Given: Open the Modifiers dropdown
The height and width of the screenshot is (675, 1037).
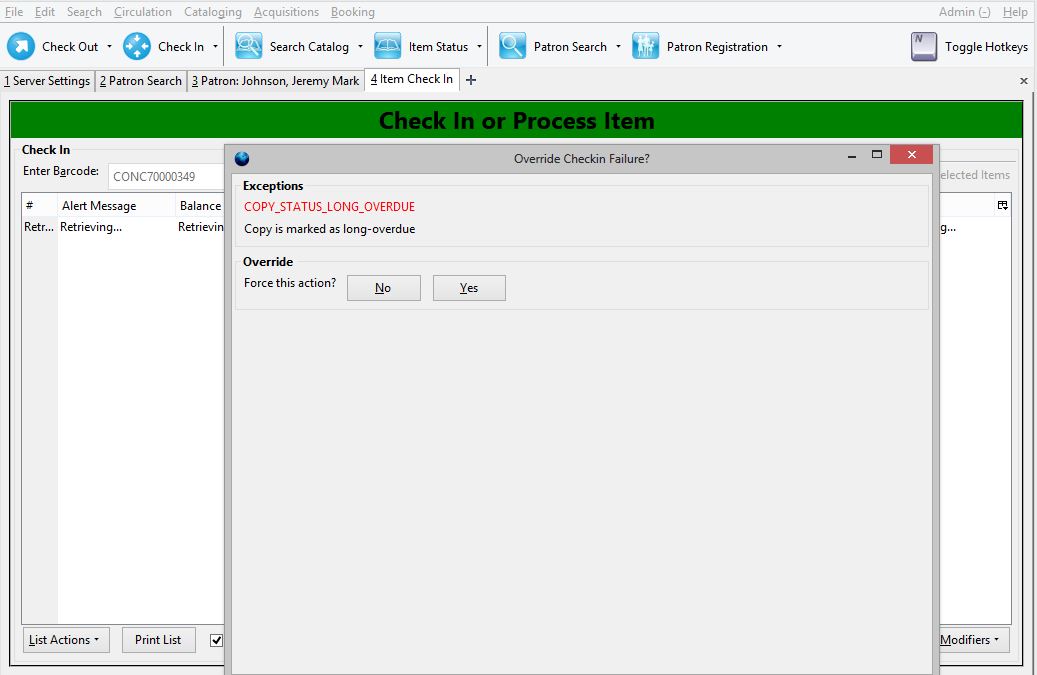Looking at the screenshot, I should click(x=970, y=640).
